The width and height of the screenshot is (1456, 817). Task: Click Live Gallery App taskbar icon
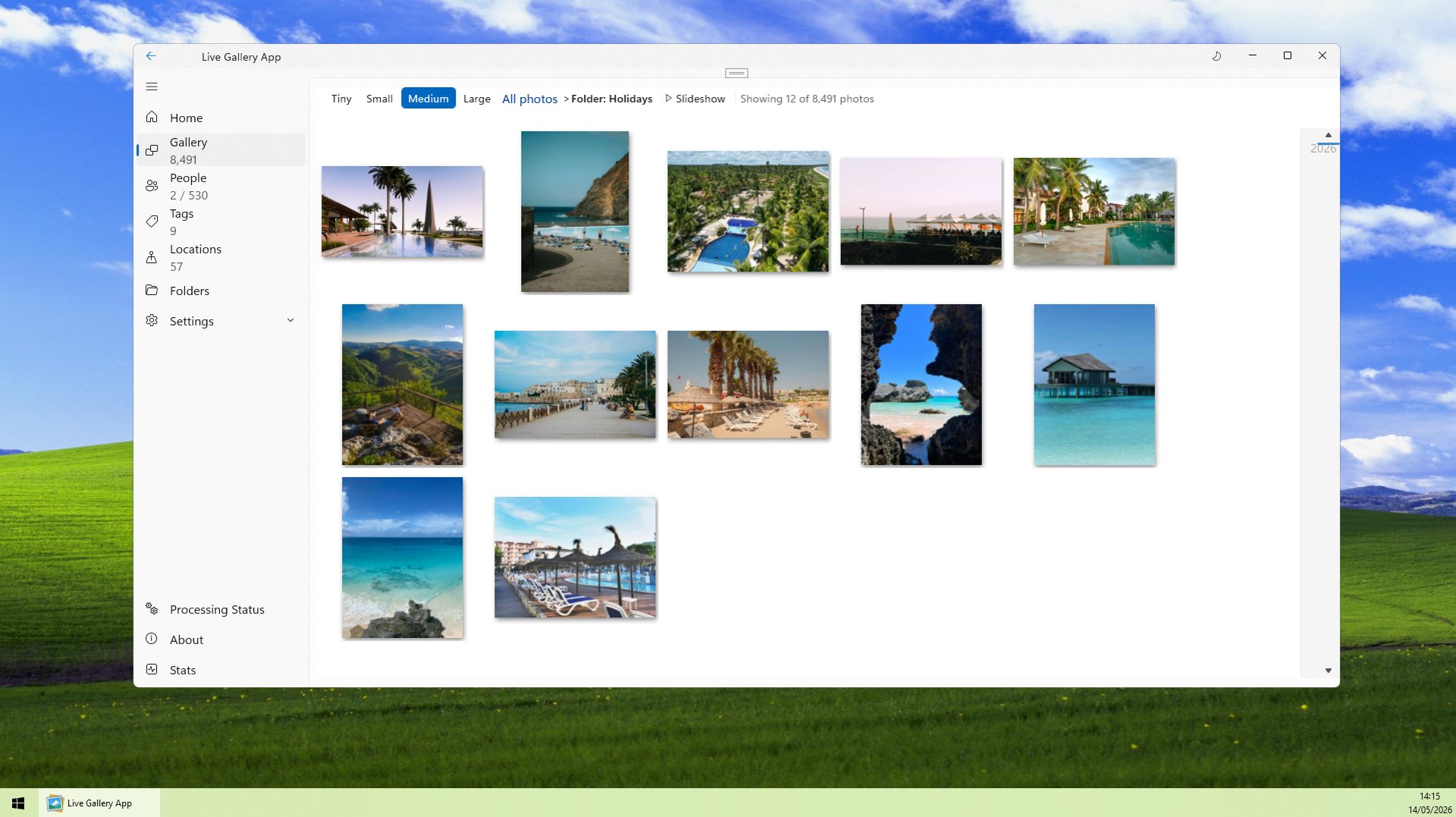pyautogui.click(x=55, y=803)
